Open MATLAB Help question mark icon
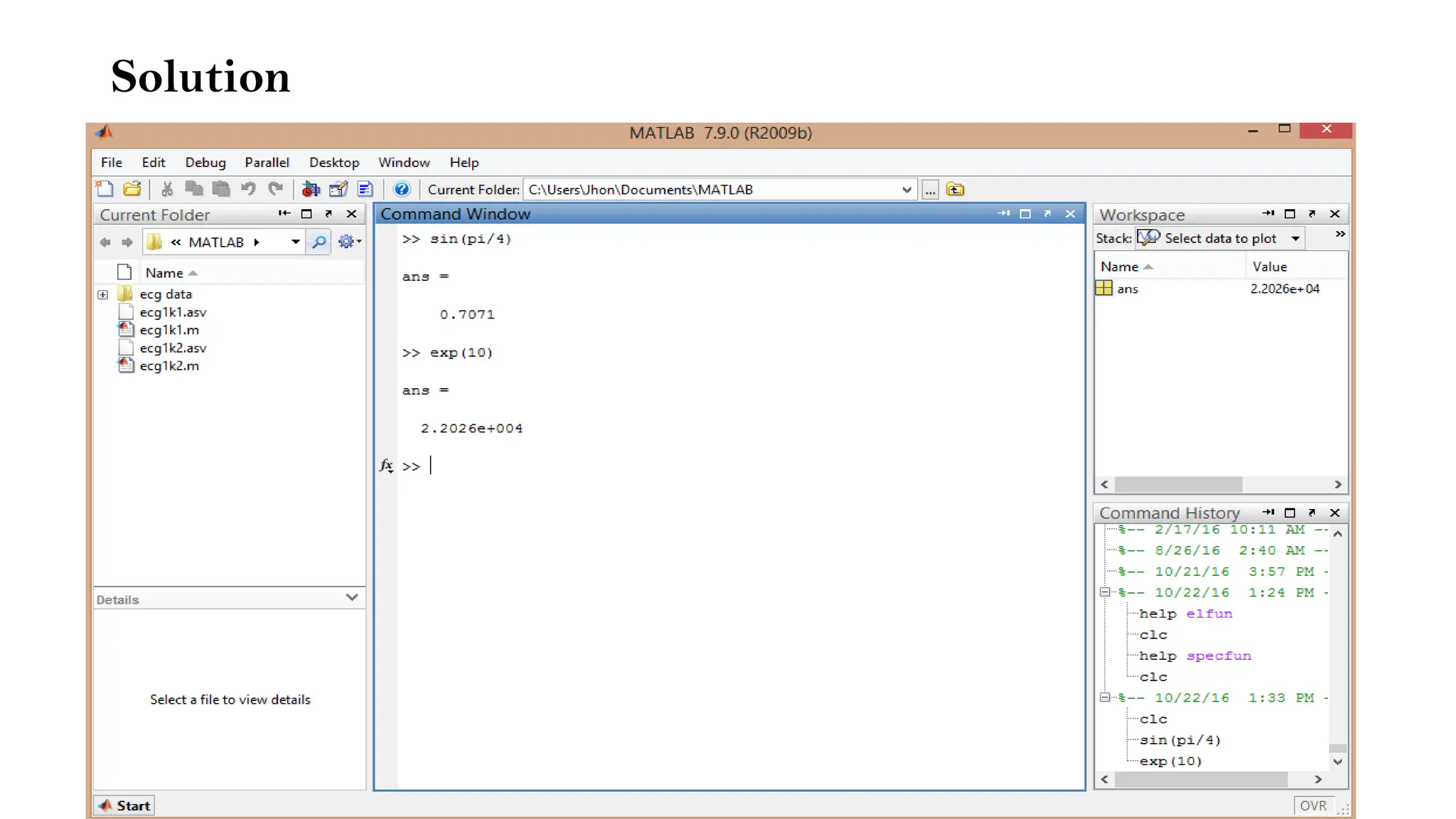 coord(402,189)
